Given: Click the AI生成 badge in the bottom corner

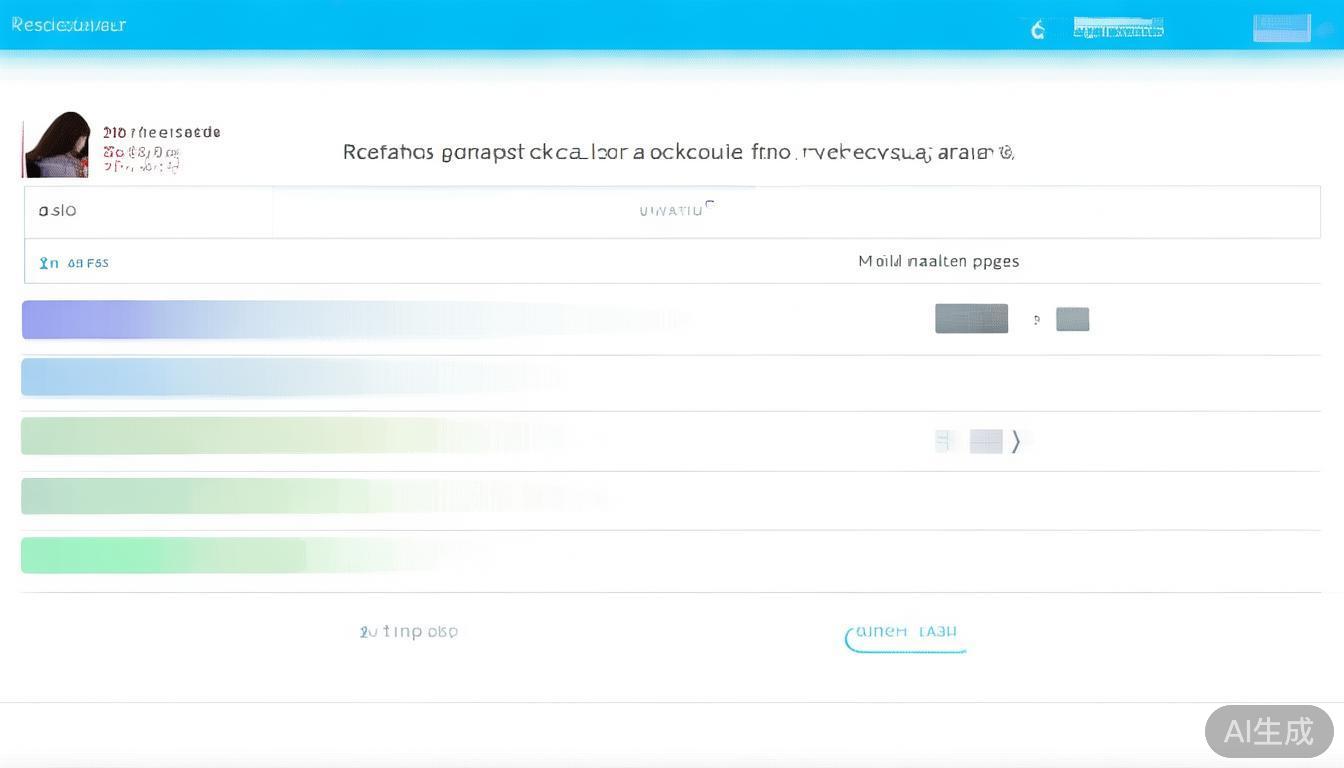Looking at the screenshot, I should pyautogui.click(x=1268, y=731).
